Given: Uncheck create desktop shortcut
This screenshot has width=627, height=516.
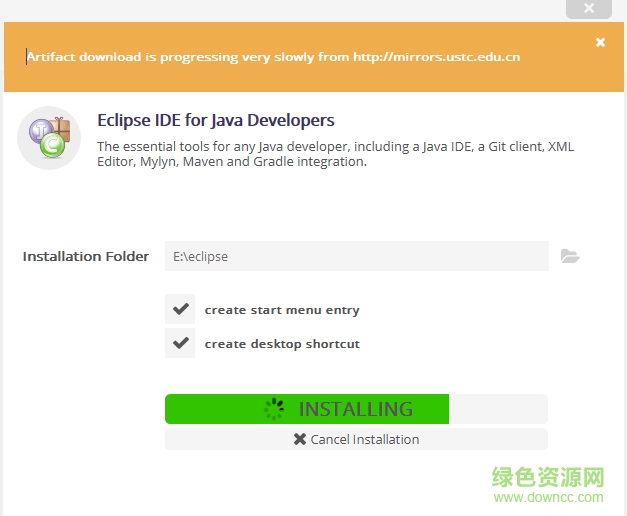Looking at the screenshot, I should click(180, 343).
